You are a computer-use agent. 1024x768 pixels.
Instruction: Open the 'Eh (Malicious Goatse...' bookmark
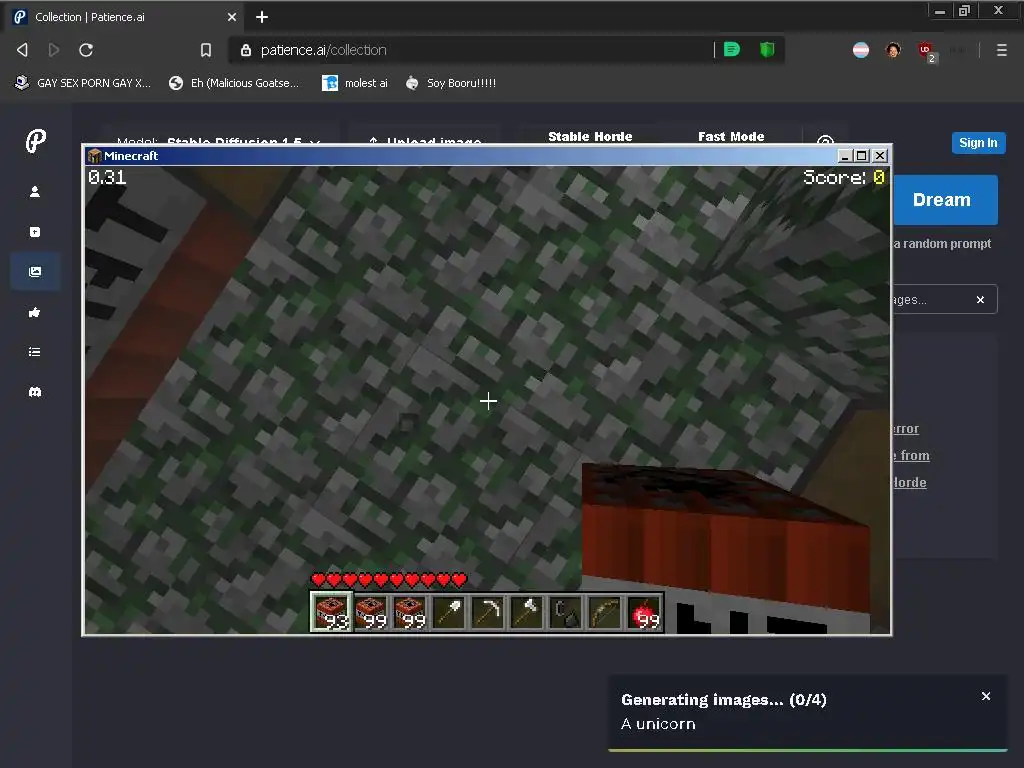(233, 83)
